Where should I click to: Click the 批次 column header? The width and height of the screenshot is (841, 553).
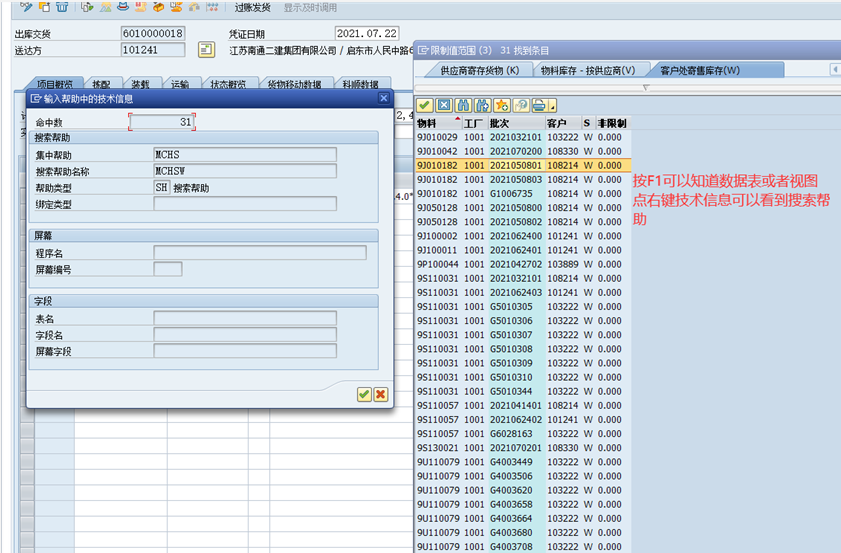click(x=516, y=123)
